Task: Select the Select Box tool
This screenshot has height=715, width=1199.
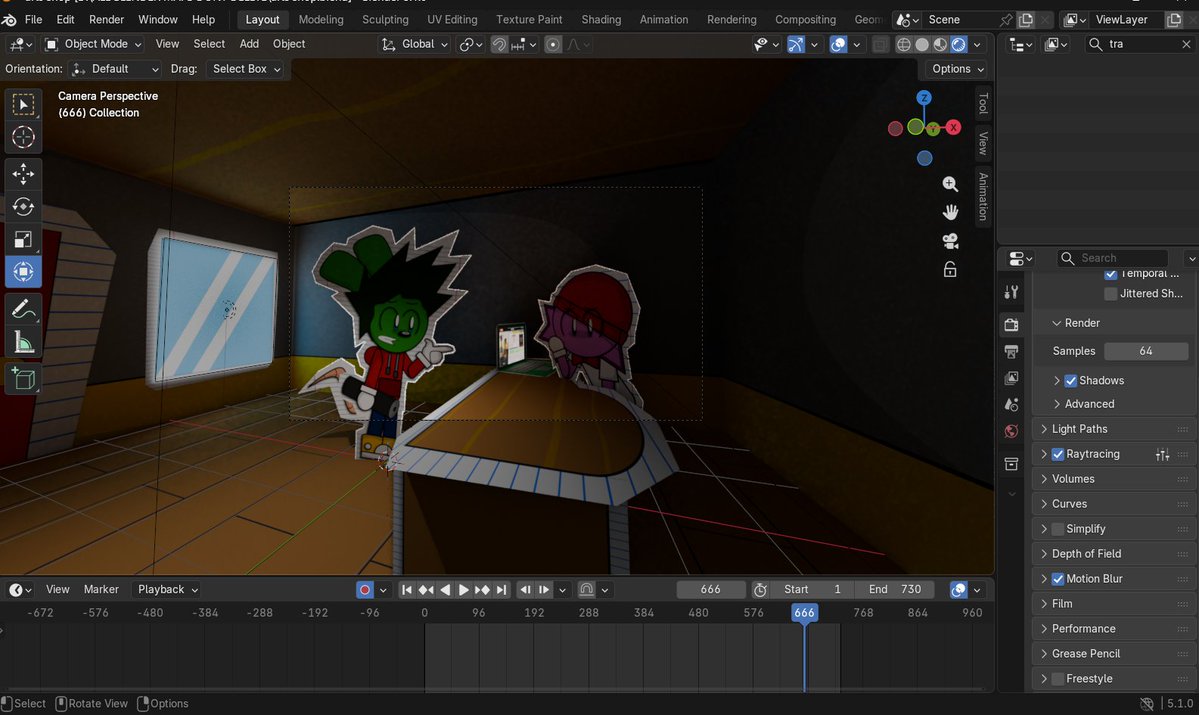Action: (23, 104)
